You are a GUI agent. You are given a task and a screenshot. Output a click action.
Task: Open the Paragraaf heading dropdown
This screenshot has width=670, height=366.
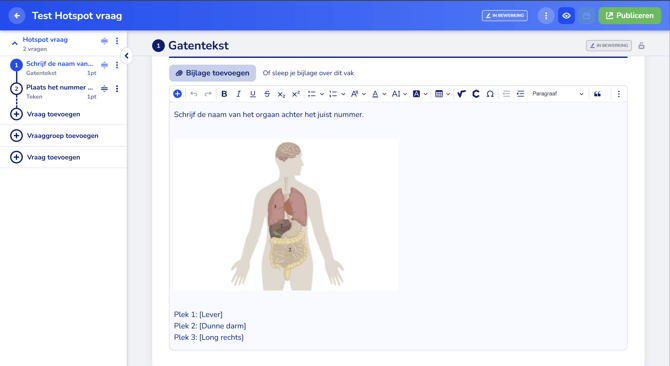[557, 94]
